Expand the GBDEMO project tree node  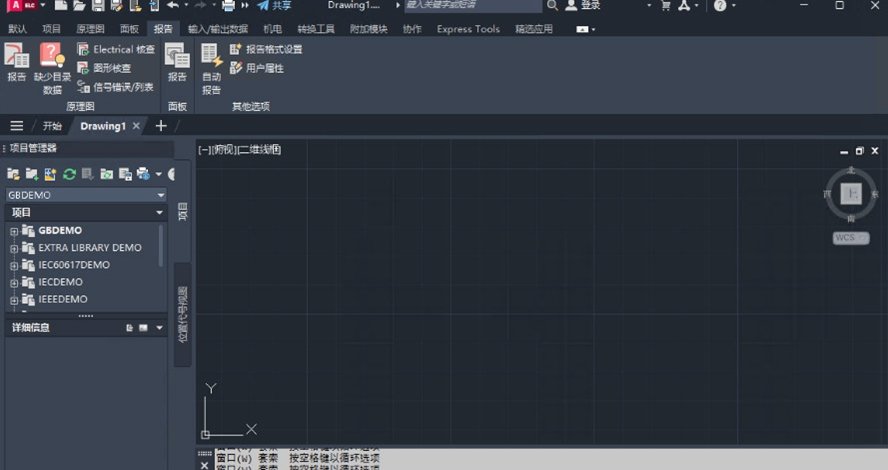coord(14,231)
